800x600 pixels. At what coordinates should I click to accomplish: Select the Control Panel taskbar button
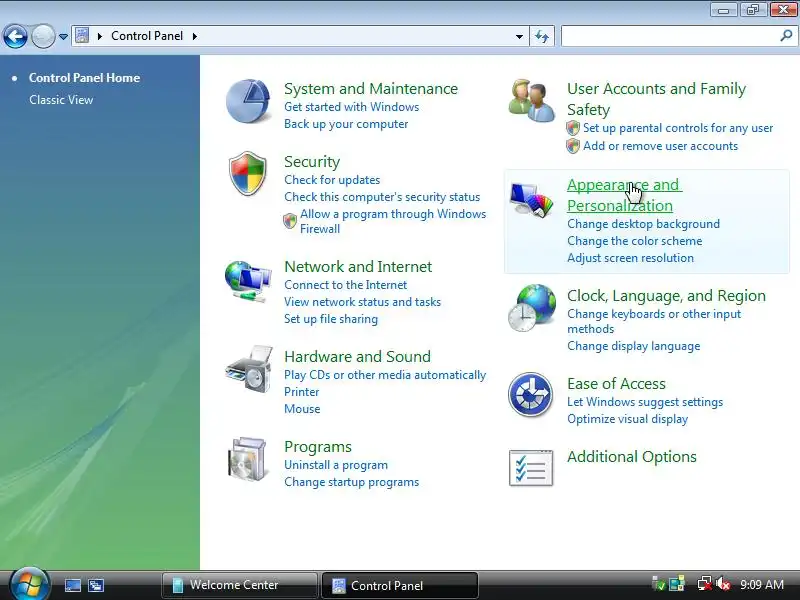(399, 585)
